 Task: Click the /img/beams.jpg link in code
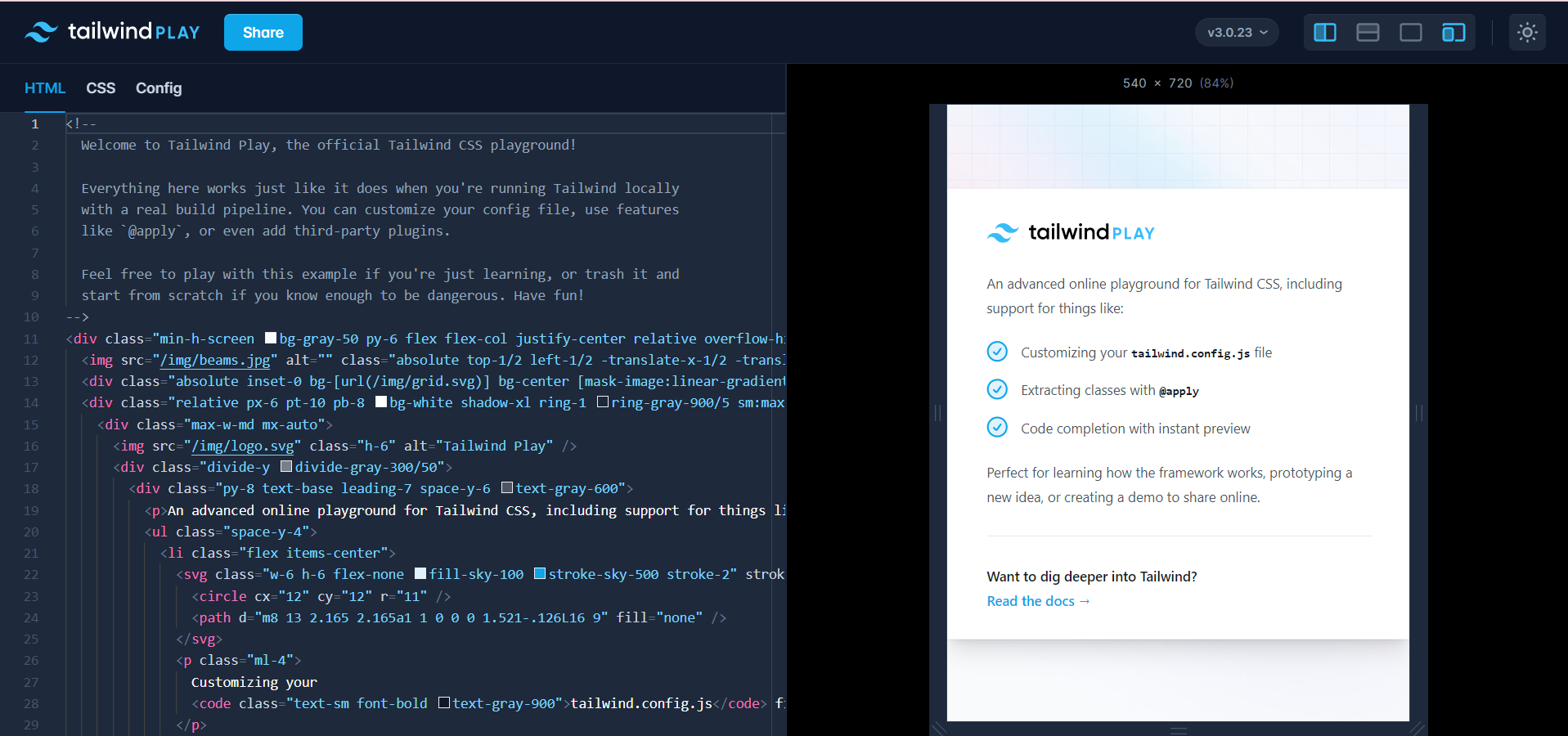pyautogui.click(x=215, y=360)
